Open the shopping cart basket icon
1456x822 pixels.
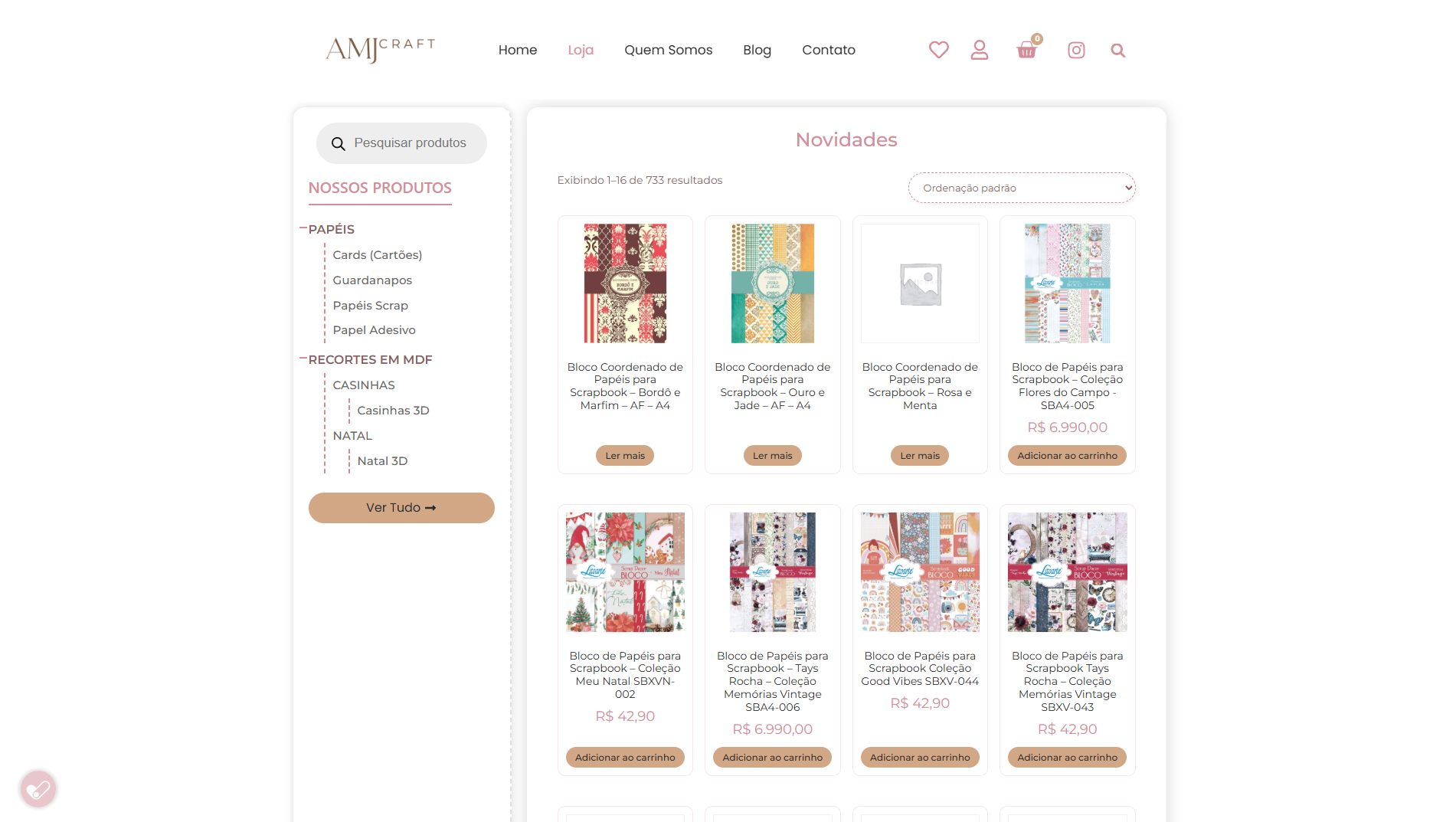click(1027, 50)
